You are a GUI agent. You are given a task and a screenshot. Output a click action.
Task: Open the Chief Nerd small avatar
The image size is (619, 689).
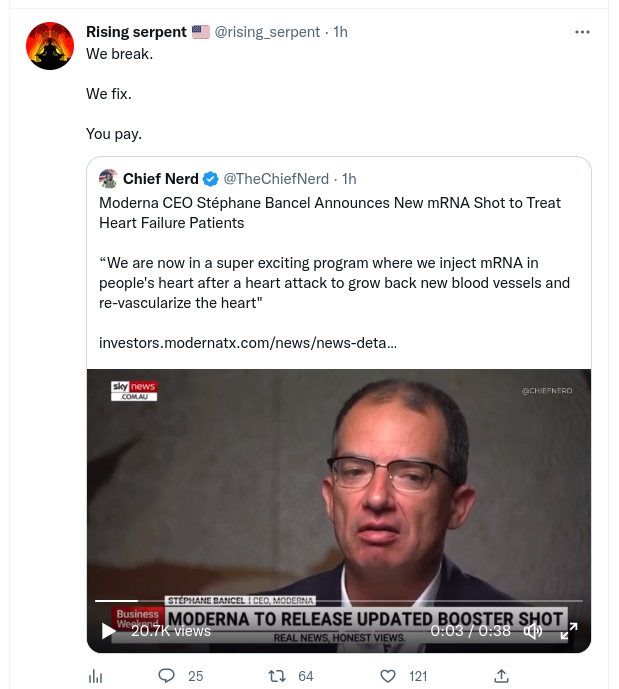[109, 179]
